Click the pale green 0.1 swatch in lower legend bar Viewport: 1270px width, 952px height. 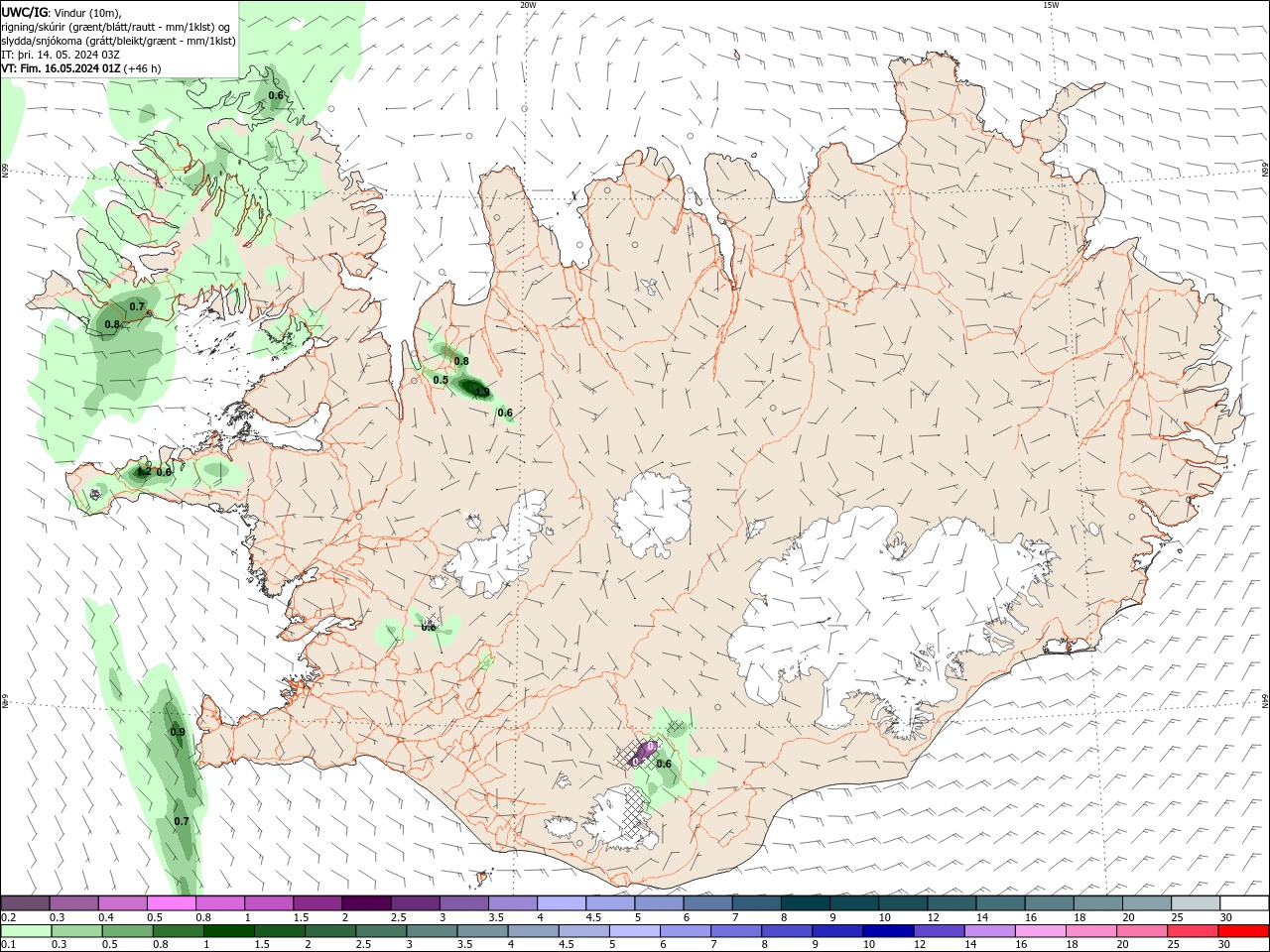click(26, 931)
